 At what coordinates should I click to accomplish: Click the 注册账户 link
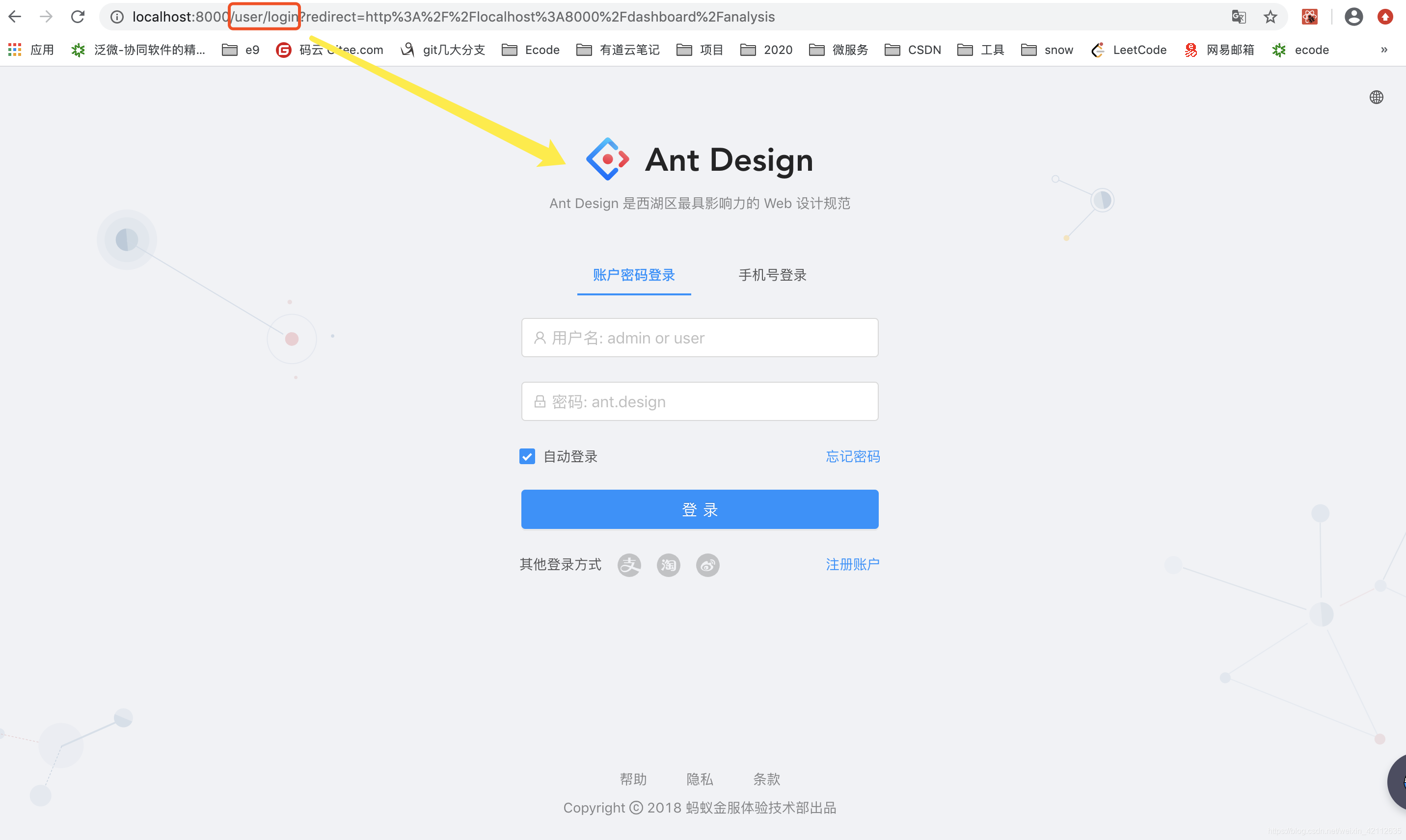tap(853, 564)
